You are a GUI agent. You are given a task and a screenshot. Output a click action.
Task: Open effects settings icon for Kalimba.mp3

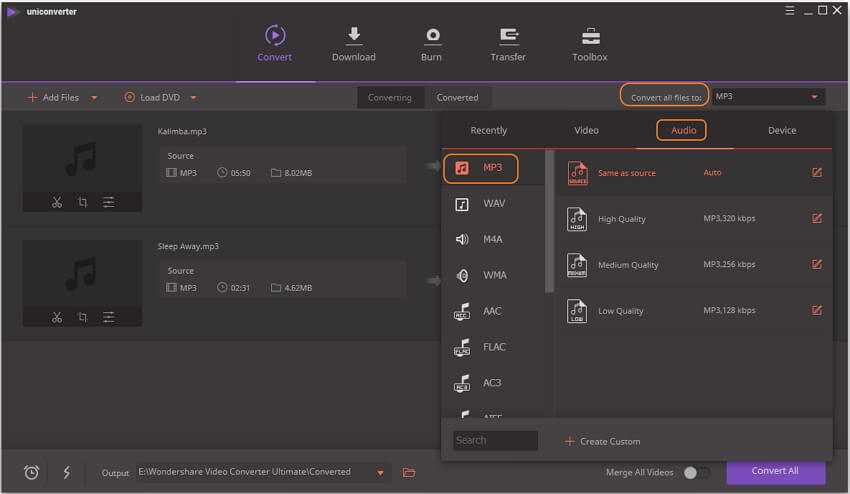[108, 202]
